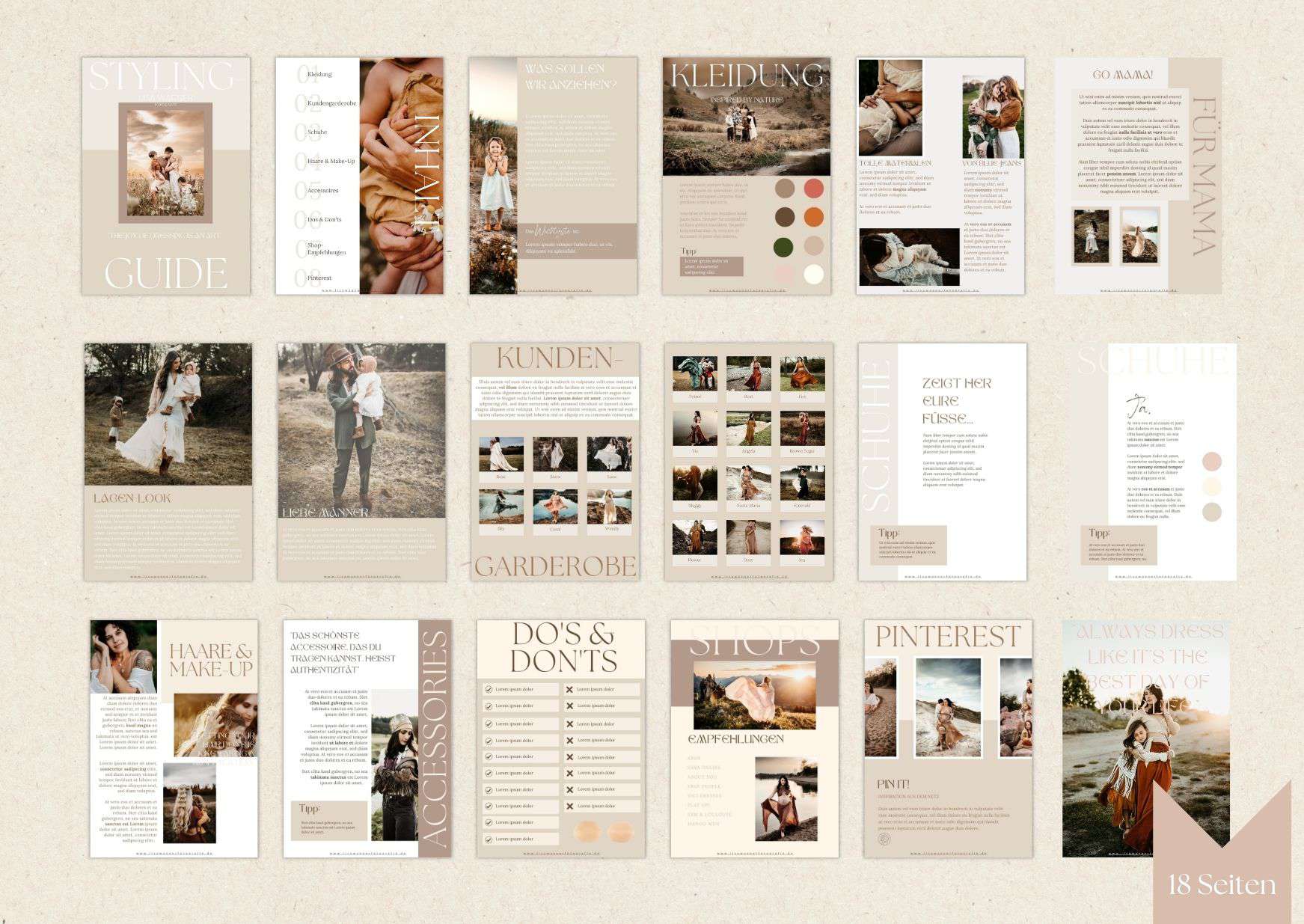Select "Pinterest" entry in the contents list

click(319, 278)
